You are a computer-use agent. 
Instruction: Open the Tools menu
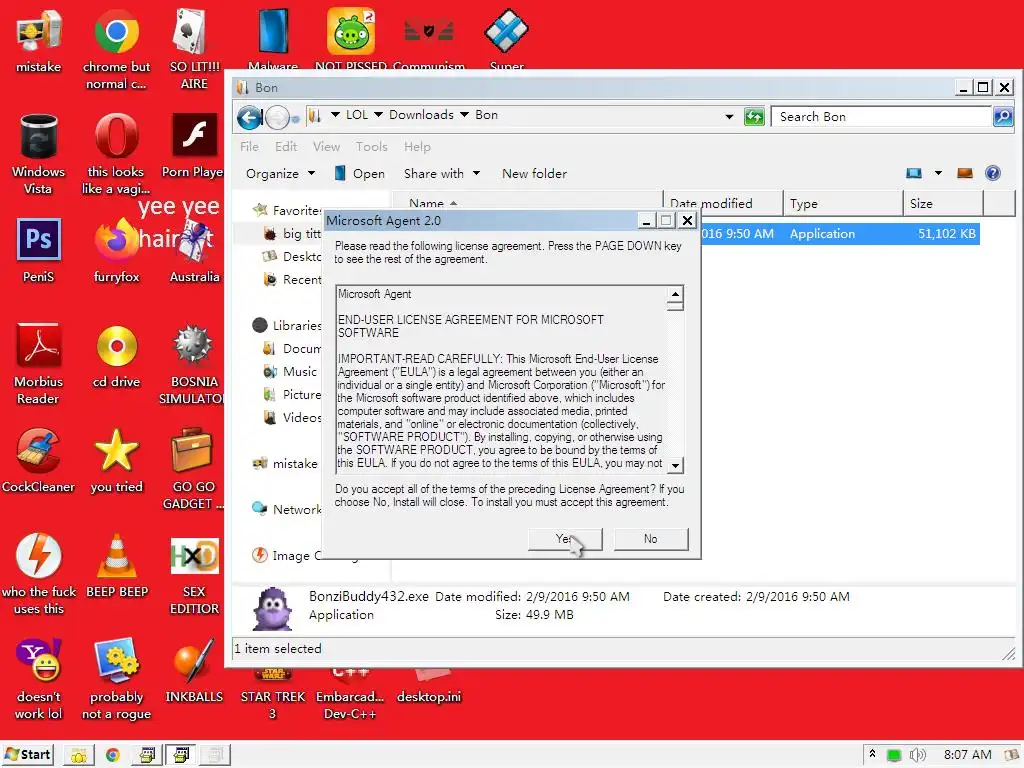click(372, 146)
